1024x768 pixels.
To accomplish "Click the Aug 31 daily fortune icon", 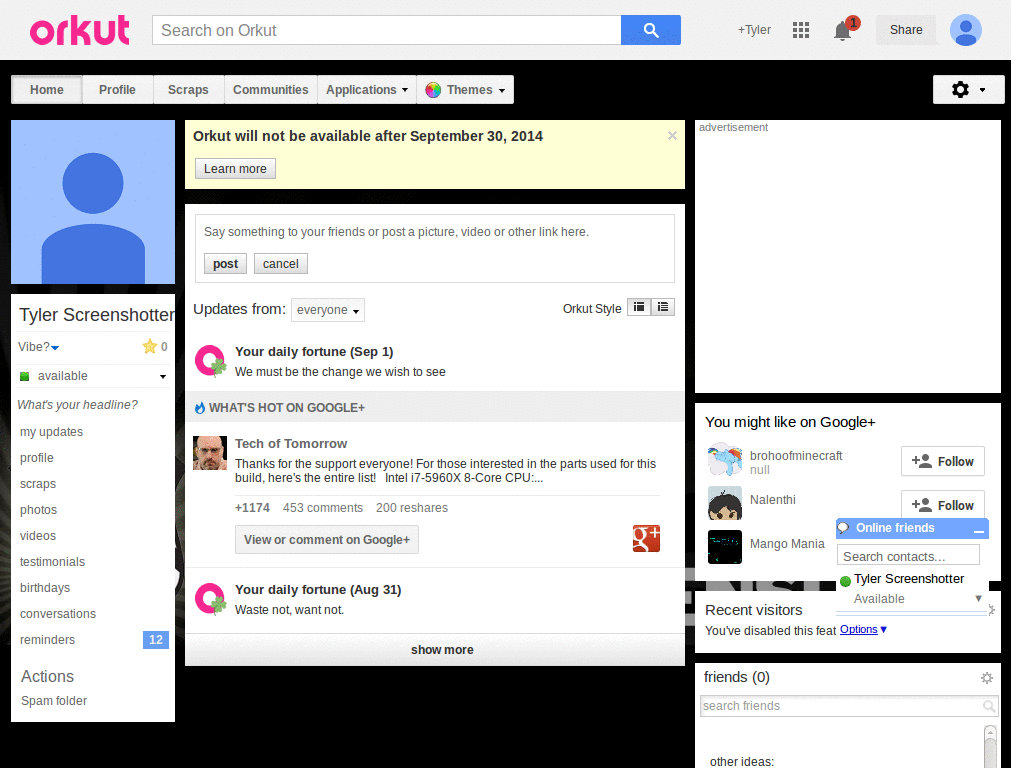I will click(x=210, y=599).
